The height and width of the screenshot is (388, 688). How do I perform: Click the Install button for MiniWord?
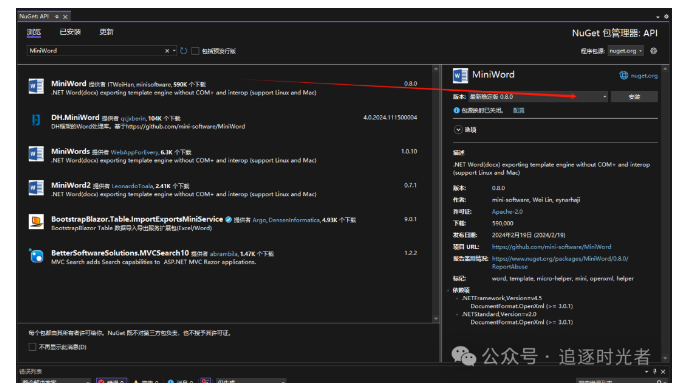[x=634, y=97]
